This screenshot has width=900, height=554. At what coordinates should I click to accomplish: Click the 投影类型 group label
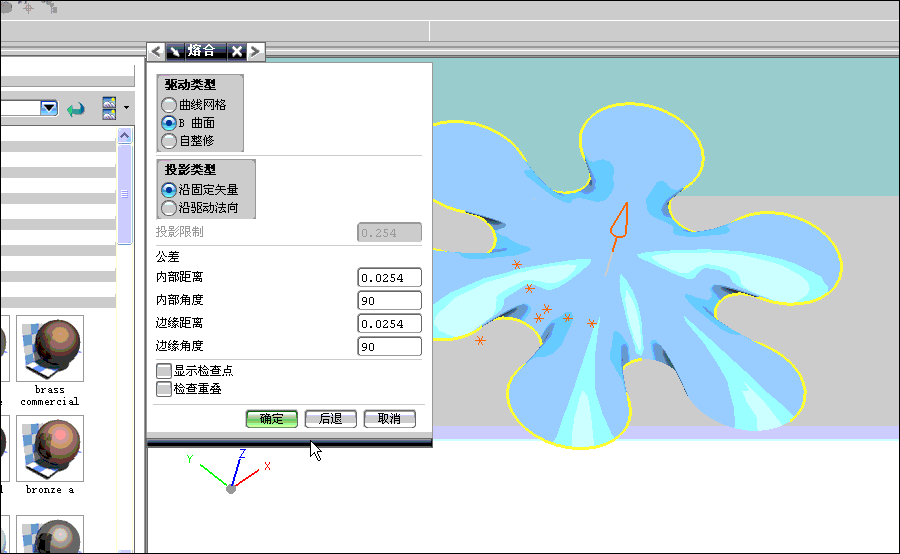pyautogui.click(x=190, y=169)
